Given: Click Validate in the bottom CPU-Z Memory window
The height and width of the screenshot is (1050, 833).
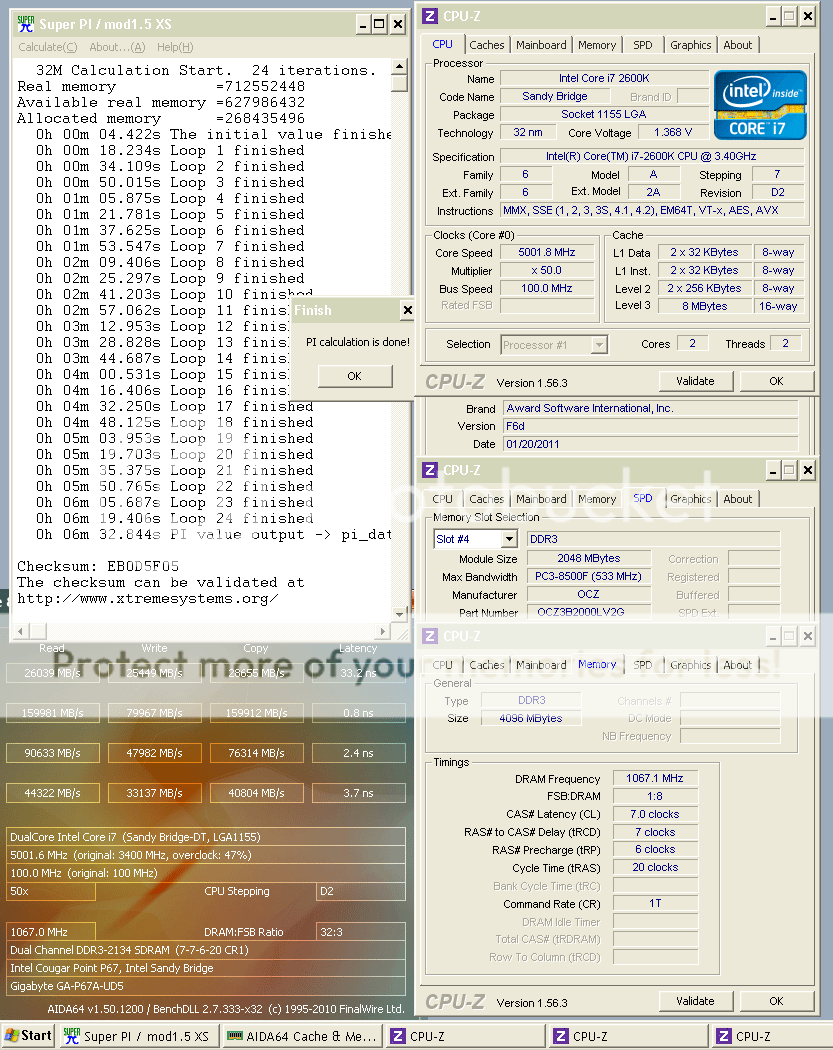Looking at the screenshot, I should pos(695,1001).
